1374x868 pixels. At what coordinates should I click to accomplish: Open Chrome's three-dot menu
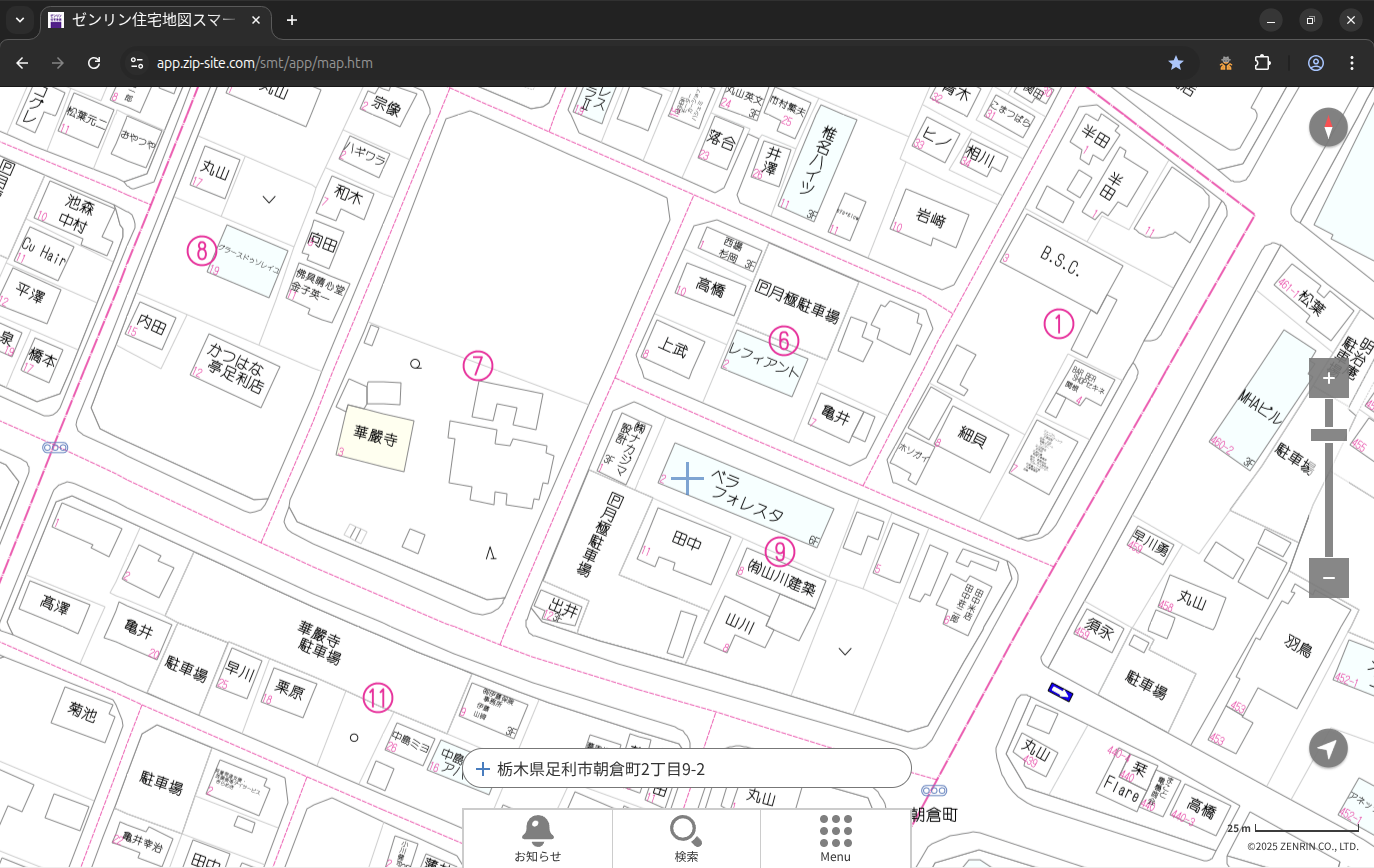click(1352, 63)
